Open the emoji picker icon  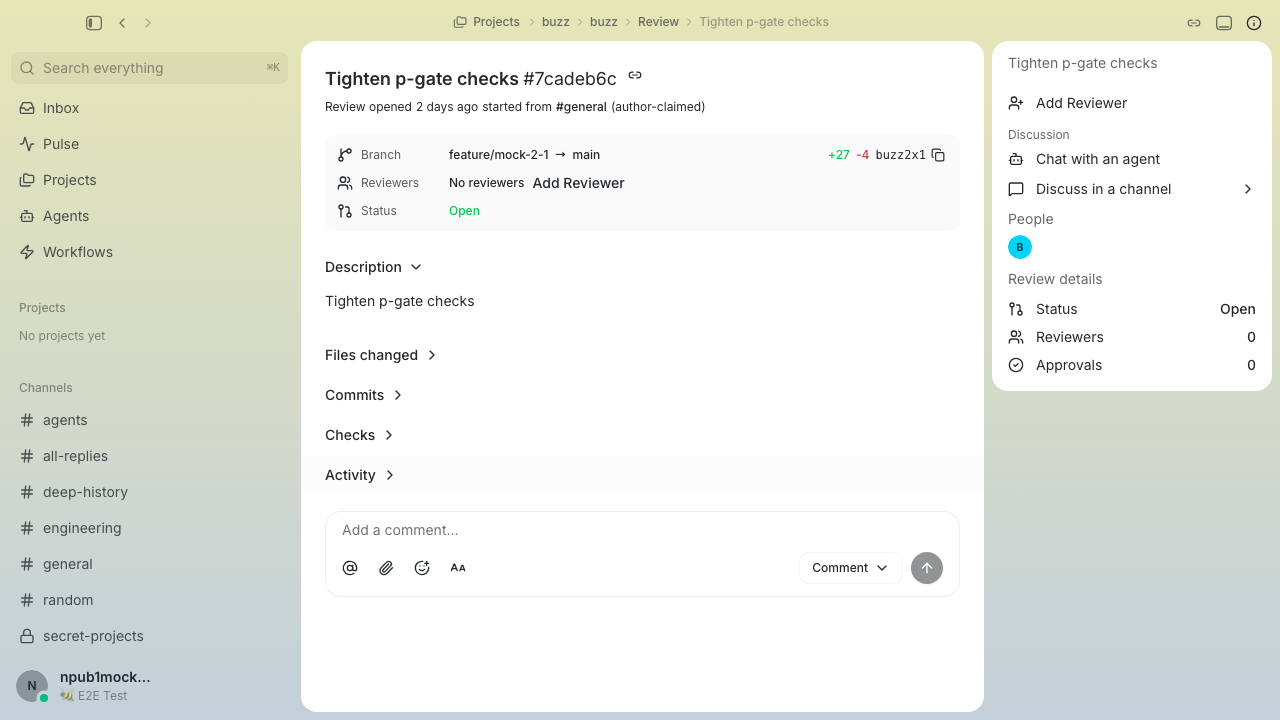click(422, 568)
